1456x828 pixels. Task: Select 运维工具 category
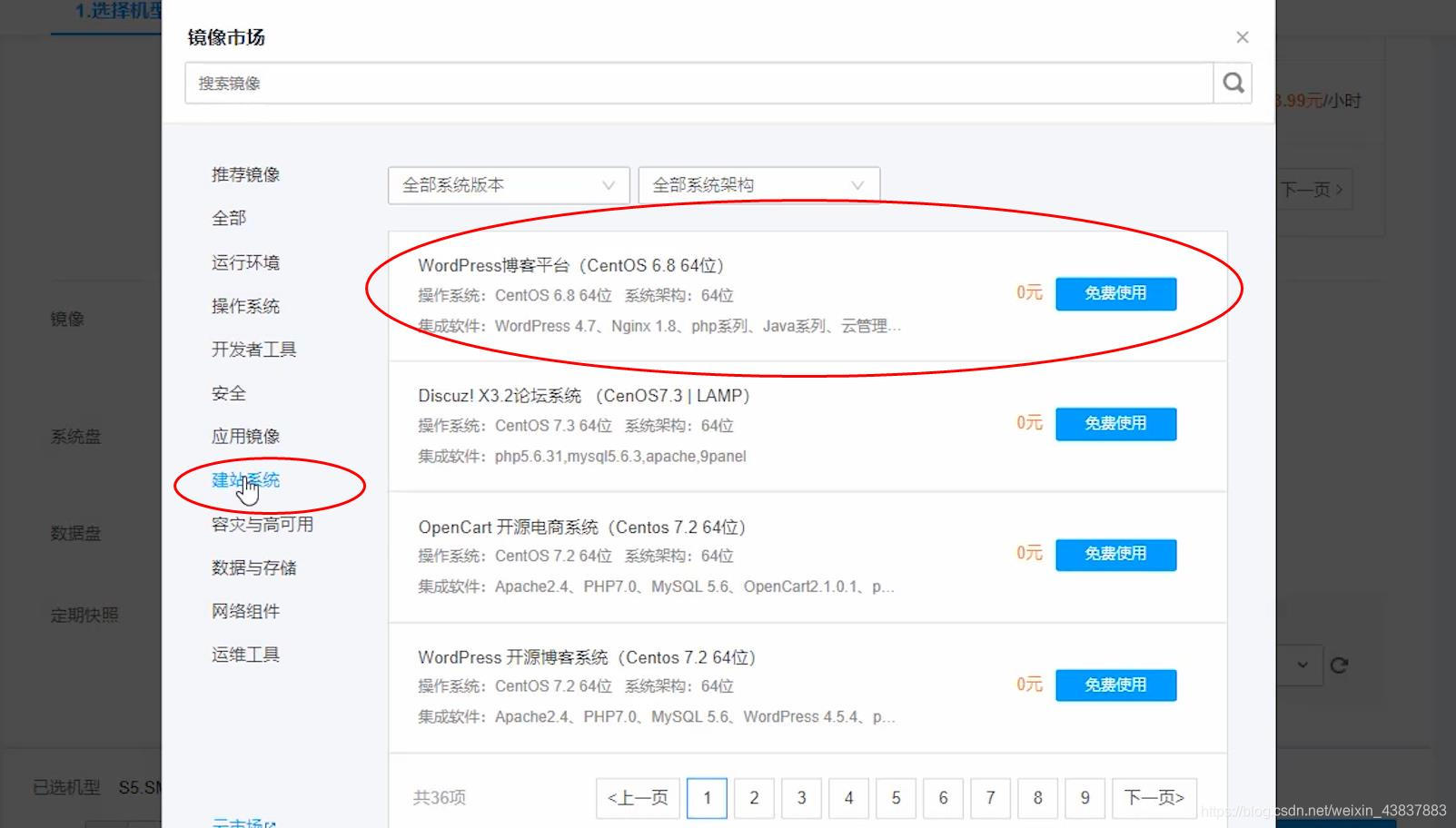(x=245, y=655)
